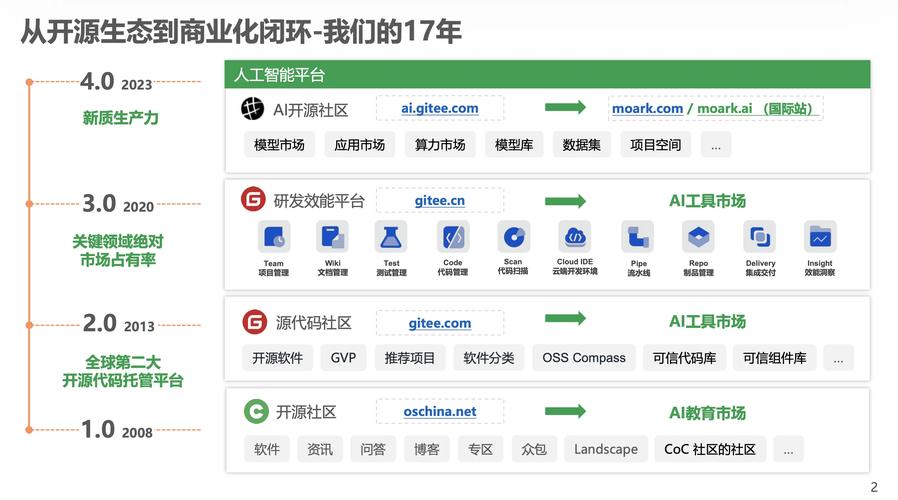Click the 项目空间 tag
This screenshot has width=898, height=500.
(656, 145)
